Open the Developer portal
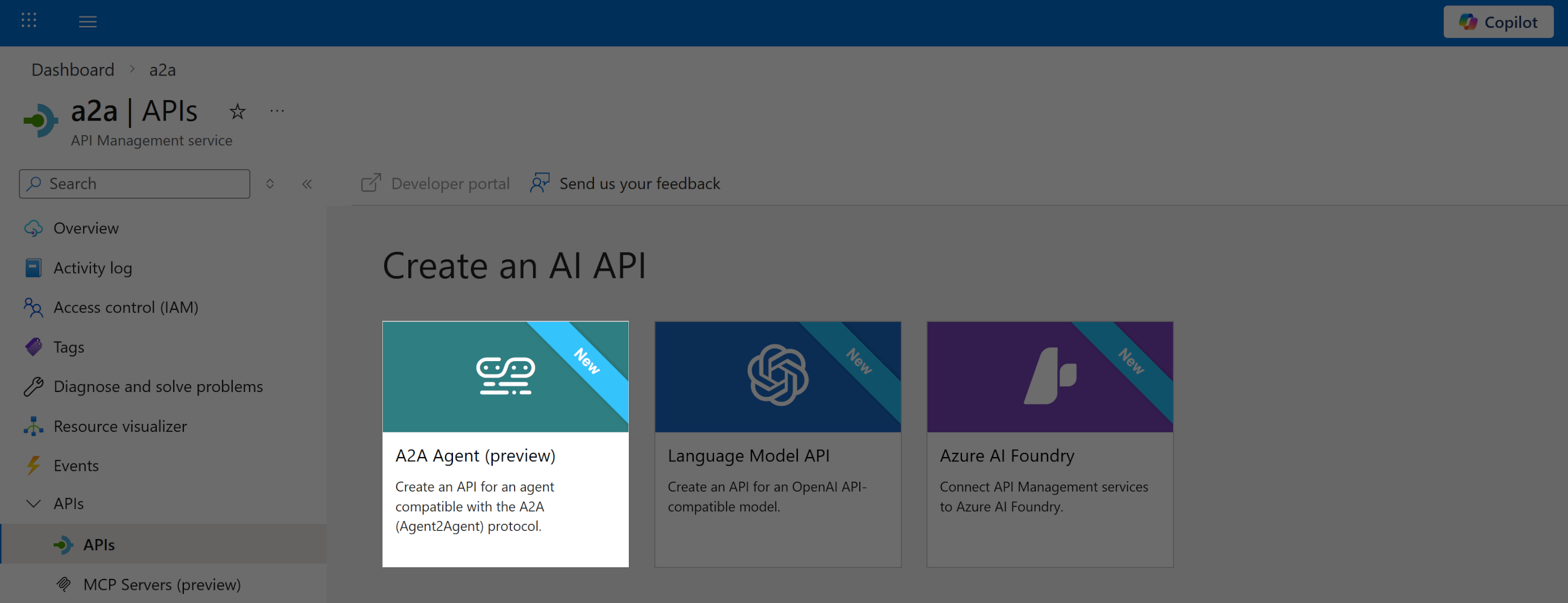Image resolution: width=1568 pixels, height=603 pixels. coord(435,183)
